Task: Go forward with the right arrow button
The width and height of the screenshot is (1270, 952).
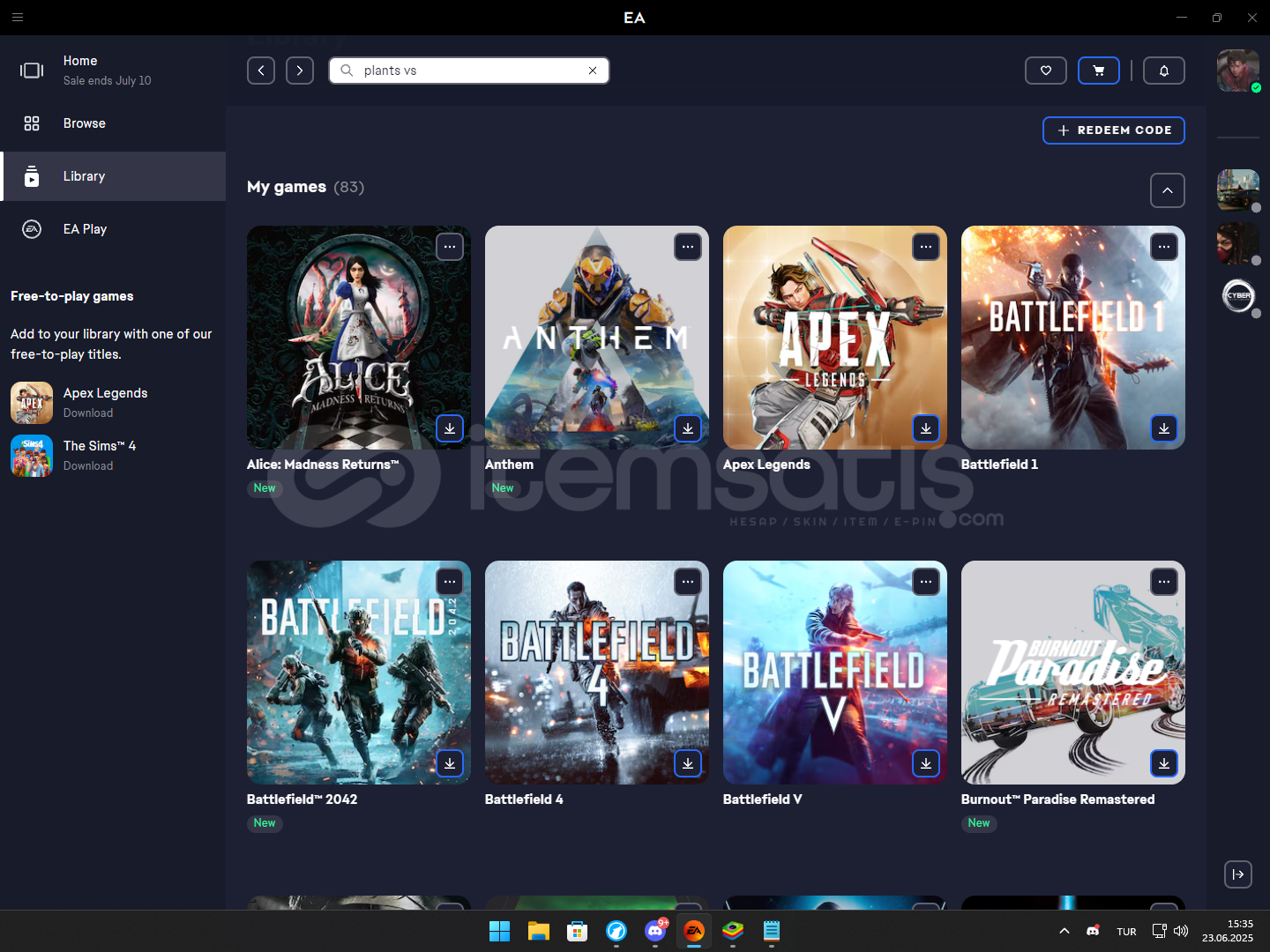Action: pyautogui.click(x=300, y=71)
